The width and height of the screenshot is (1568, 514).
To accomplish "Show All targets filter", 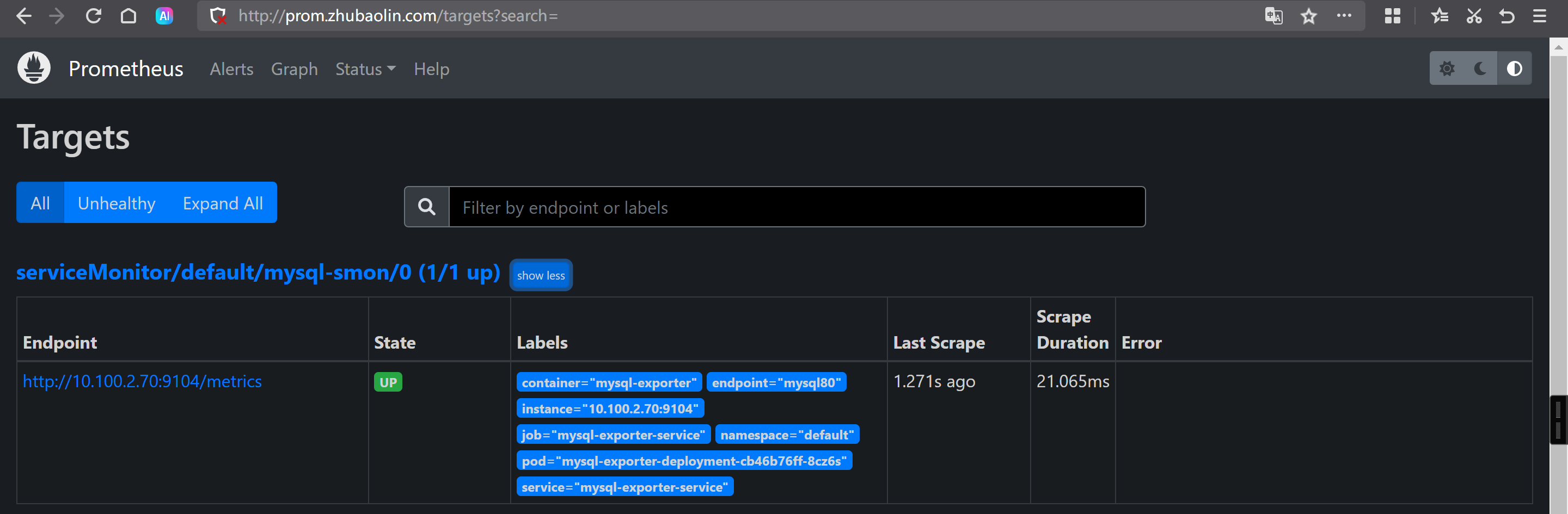I will point(40,202).
